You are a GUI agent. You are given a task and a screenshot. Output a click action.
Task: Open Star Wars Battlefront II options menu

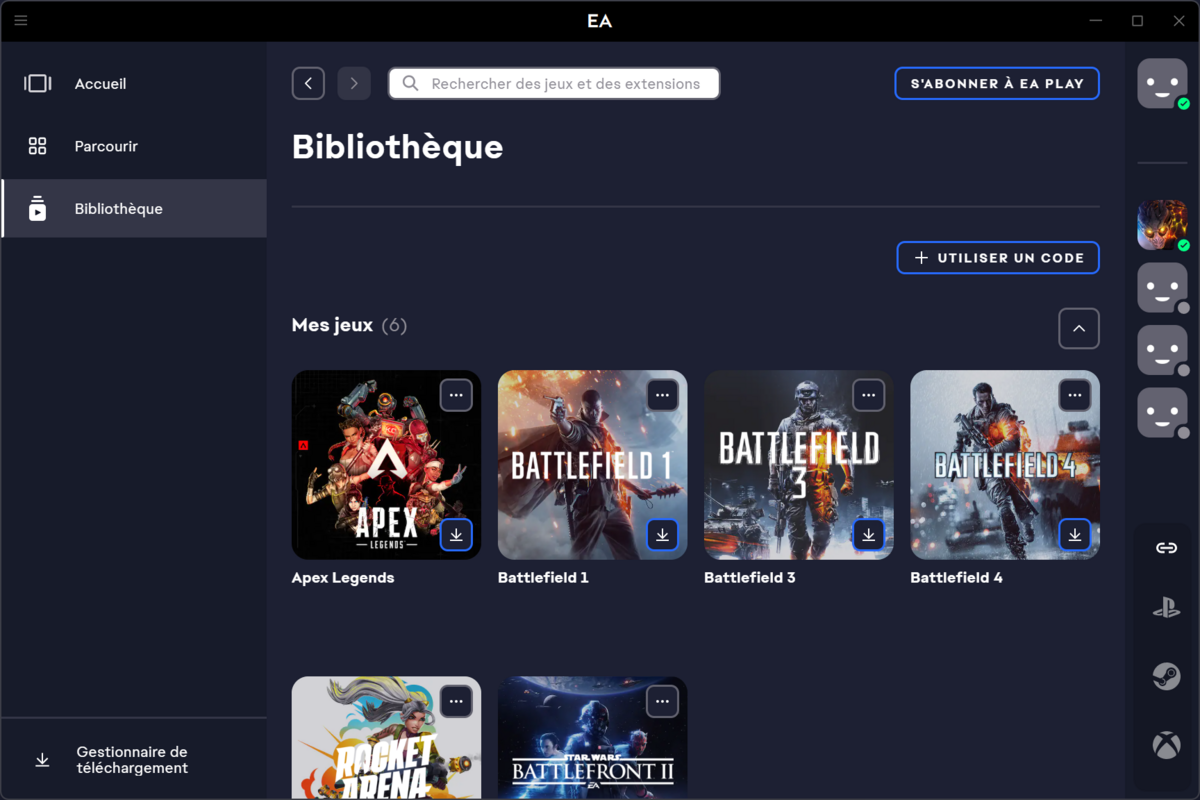[662, 701]
